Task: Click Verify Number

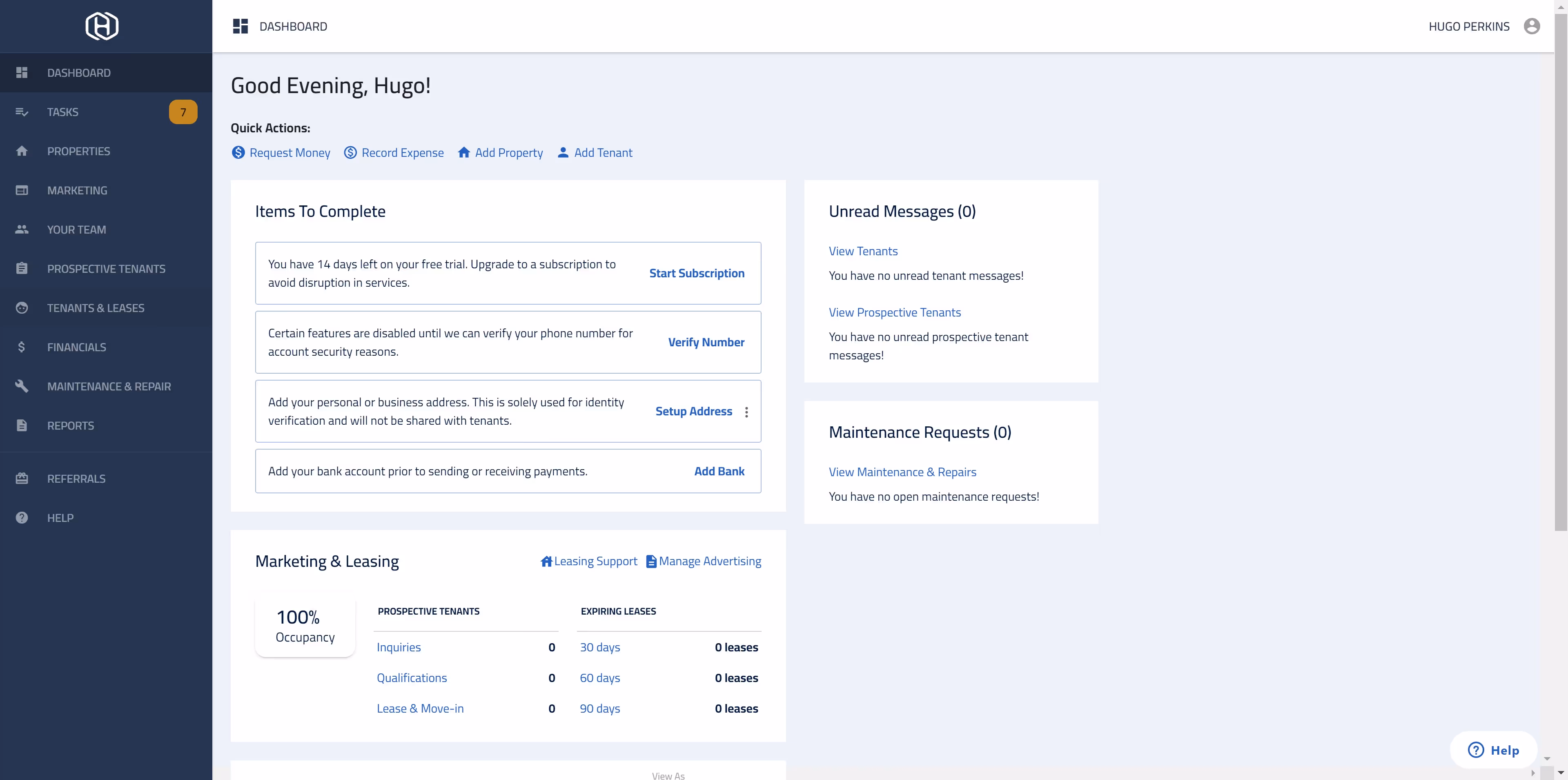Action: pos(706,342)
